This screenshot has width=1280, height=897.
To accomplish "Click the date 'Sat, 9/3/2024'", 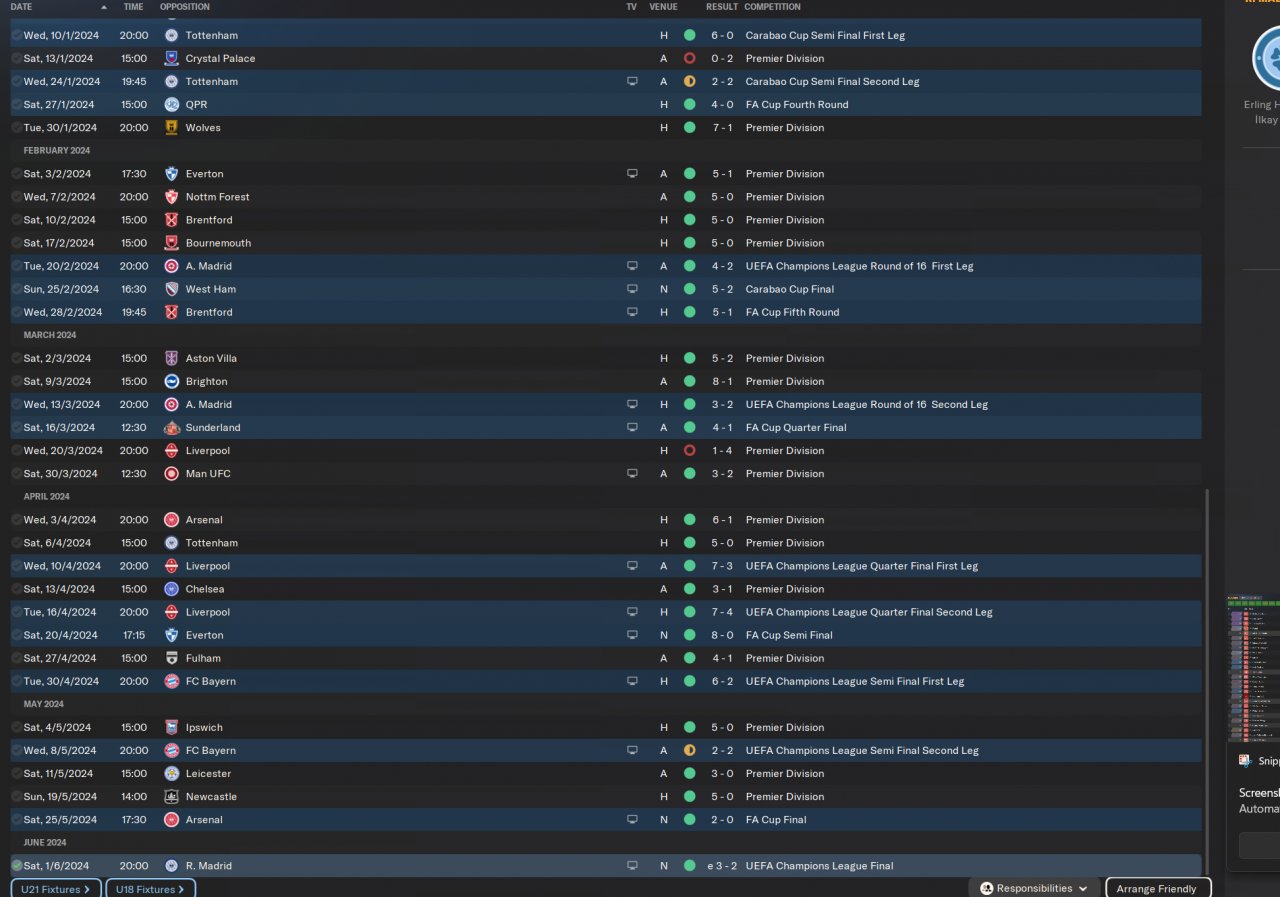I will [57, 381].
